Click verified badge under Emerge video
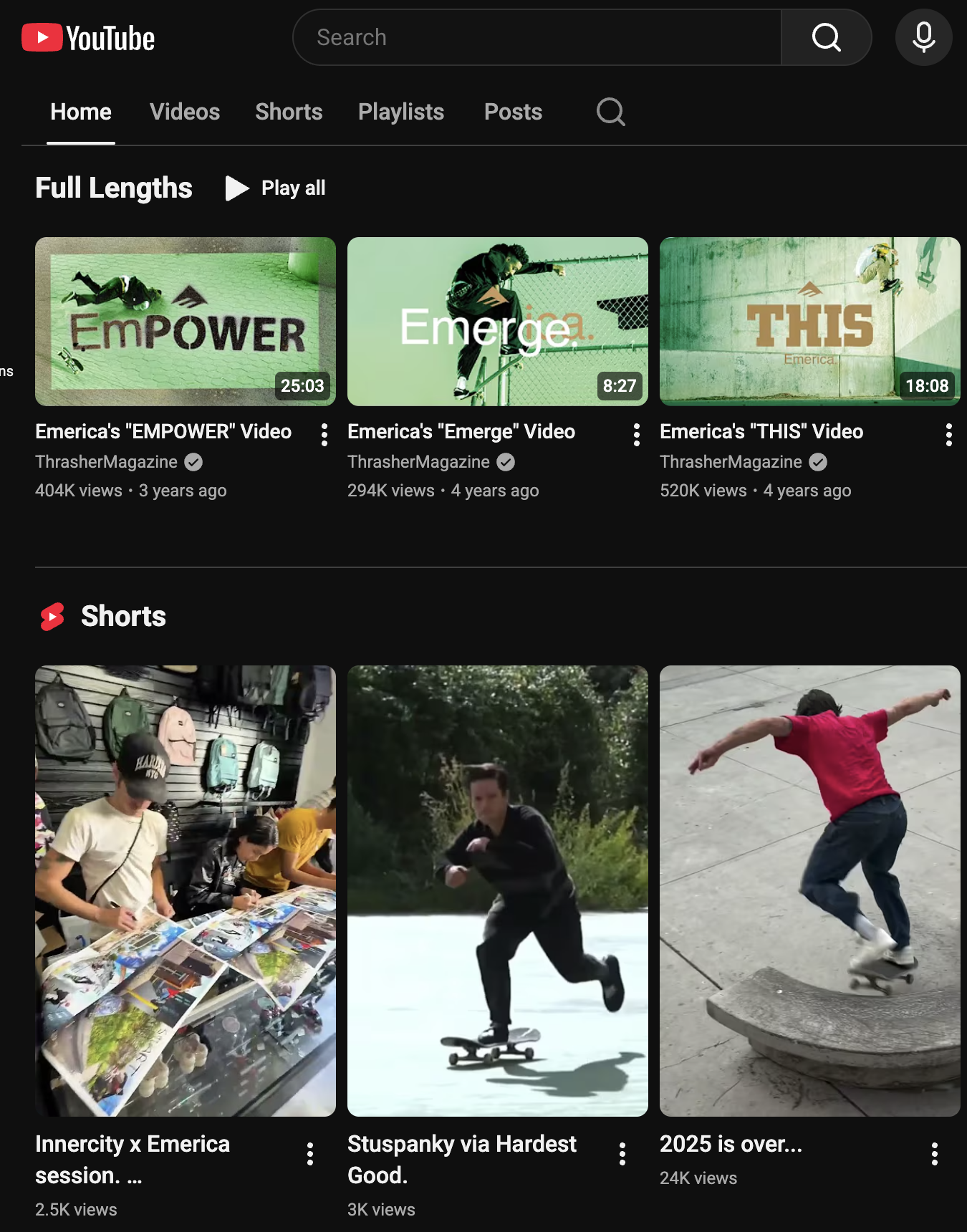 506,462
